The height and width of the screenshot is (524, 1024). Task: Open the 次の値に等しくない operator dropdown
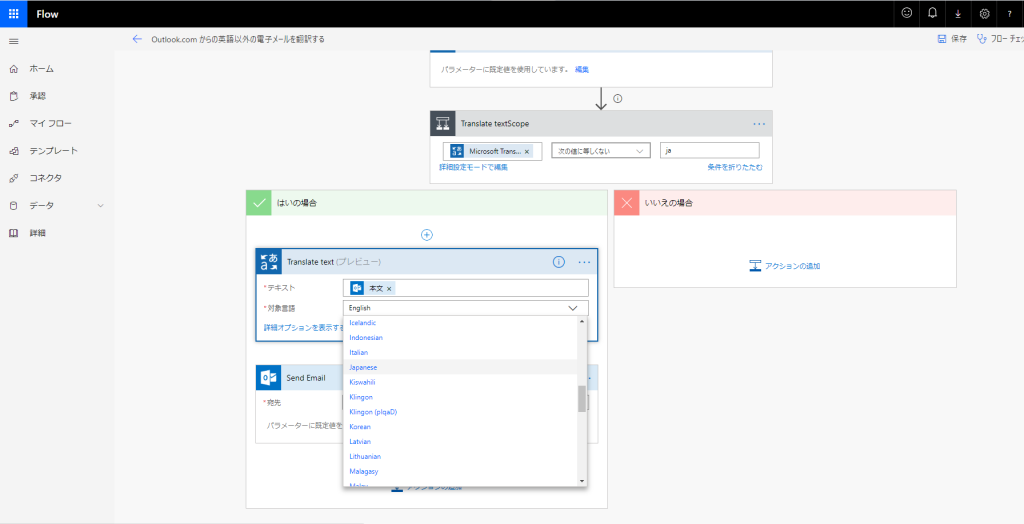point(601,151)
